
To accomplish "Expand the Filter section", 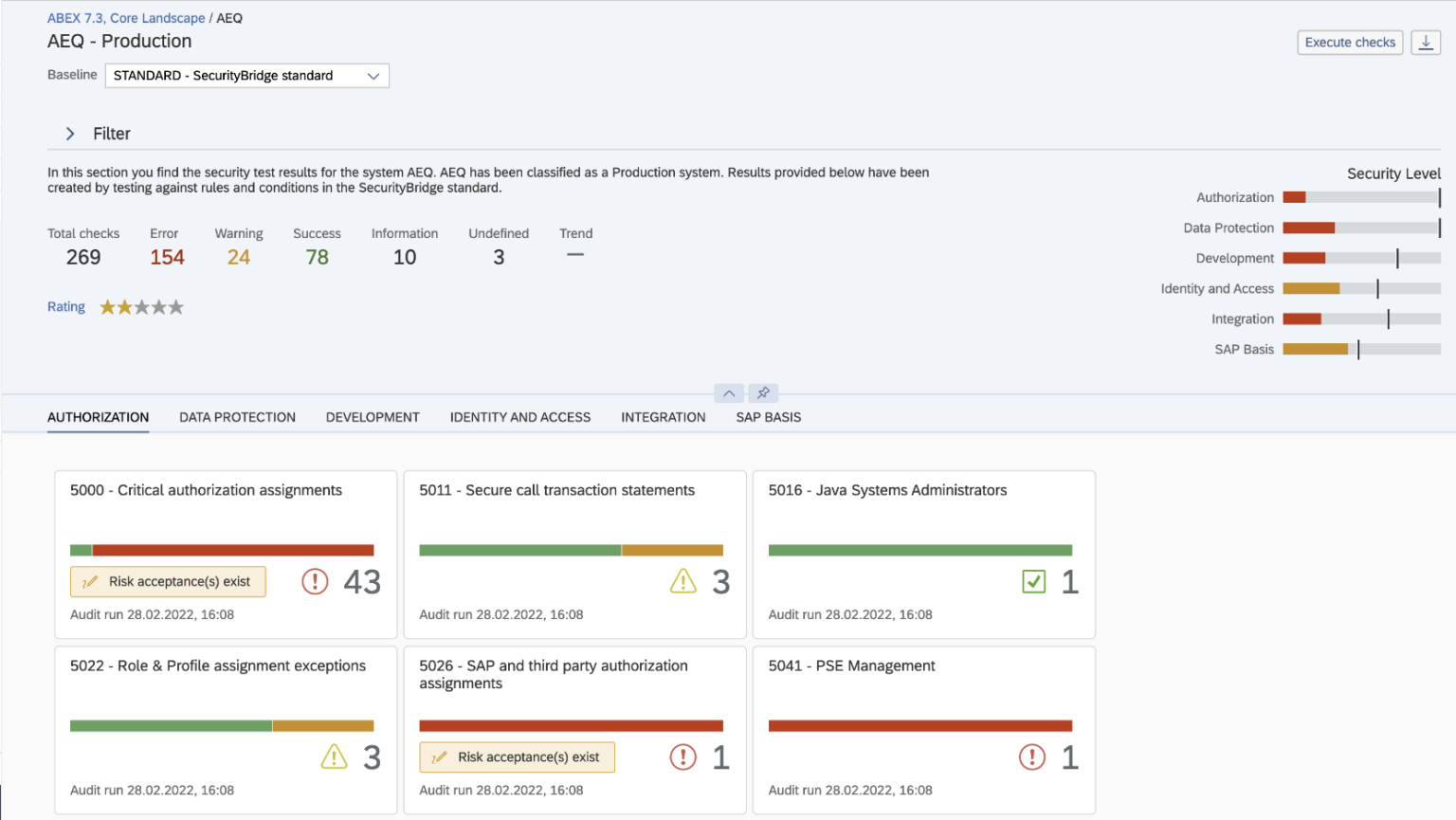I will 69,134.
